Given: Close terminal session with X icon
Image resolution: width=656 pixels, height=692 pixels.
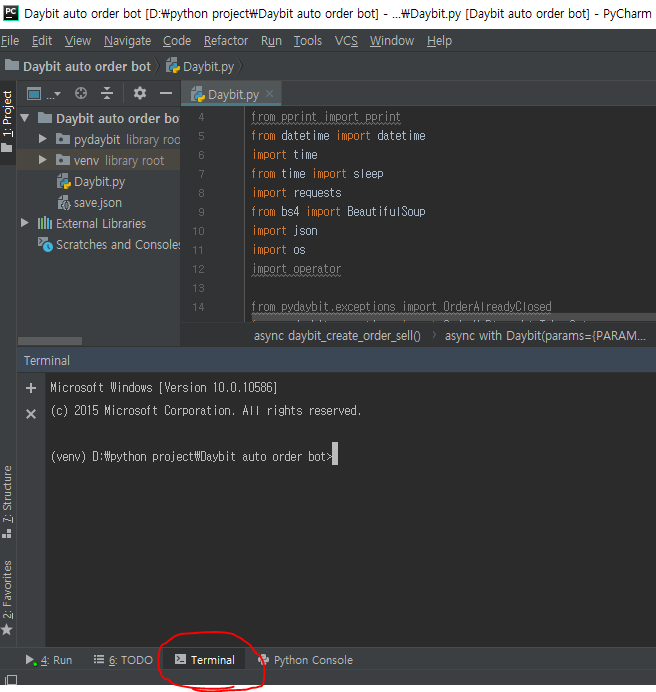Looking at the screenshot, I should pos(31,414).
